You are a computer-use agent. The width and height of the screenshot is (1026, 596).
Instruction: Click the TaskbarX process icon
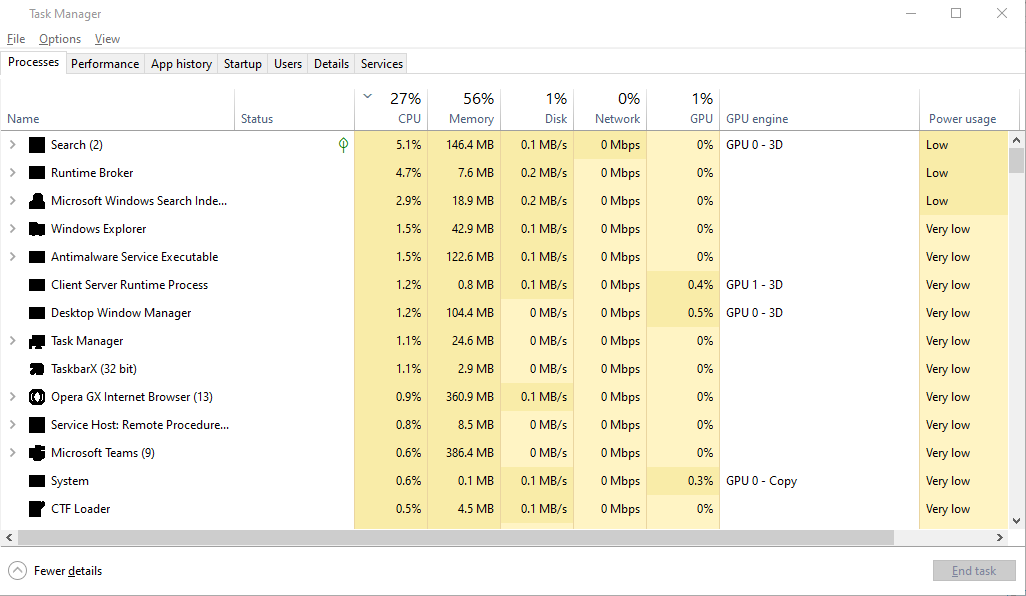pyautogui.click(x=37, y=369)
